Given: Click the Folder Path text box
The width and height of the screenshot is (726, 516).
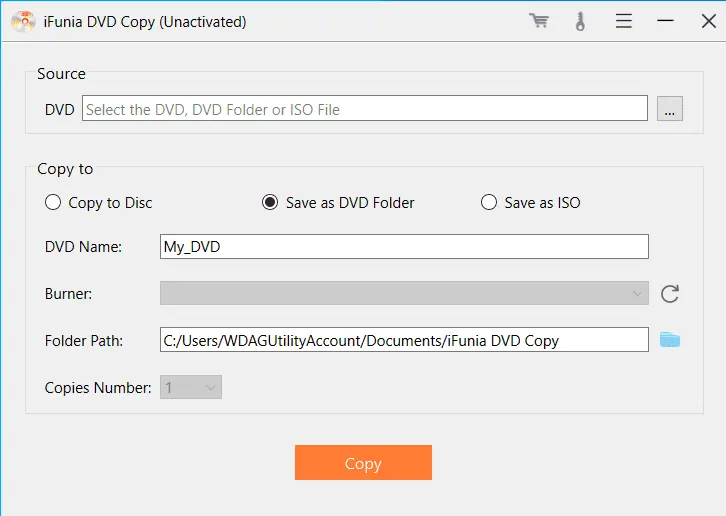Looking at the screenshot, I should pos(404,340).
